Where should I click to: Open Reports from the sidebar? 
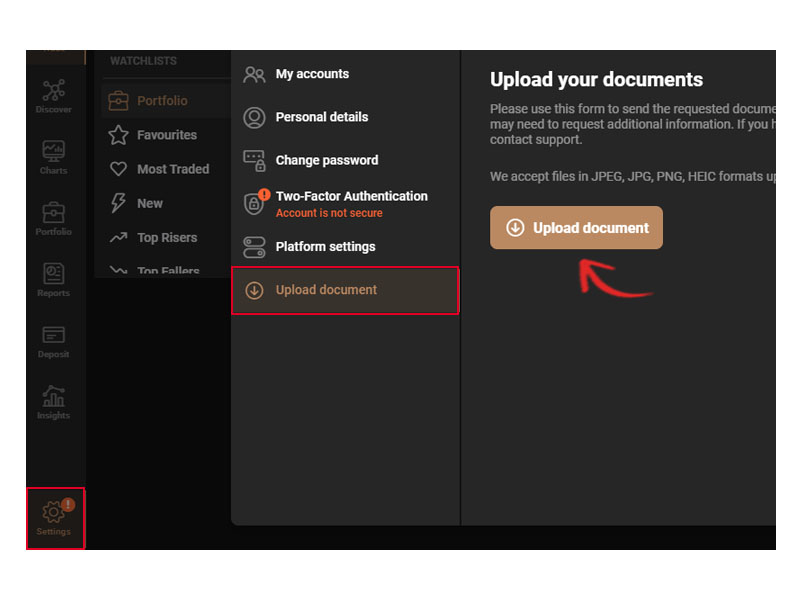54,280
